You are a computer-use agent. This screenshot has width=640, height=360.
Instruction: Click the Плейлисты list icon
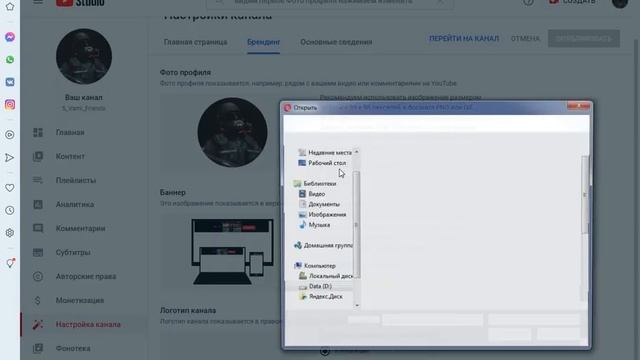click(x=38, y=180)
